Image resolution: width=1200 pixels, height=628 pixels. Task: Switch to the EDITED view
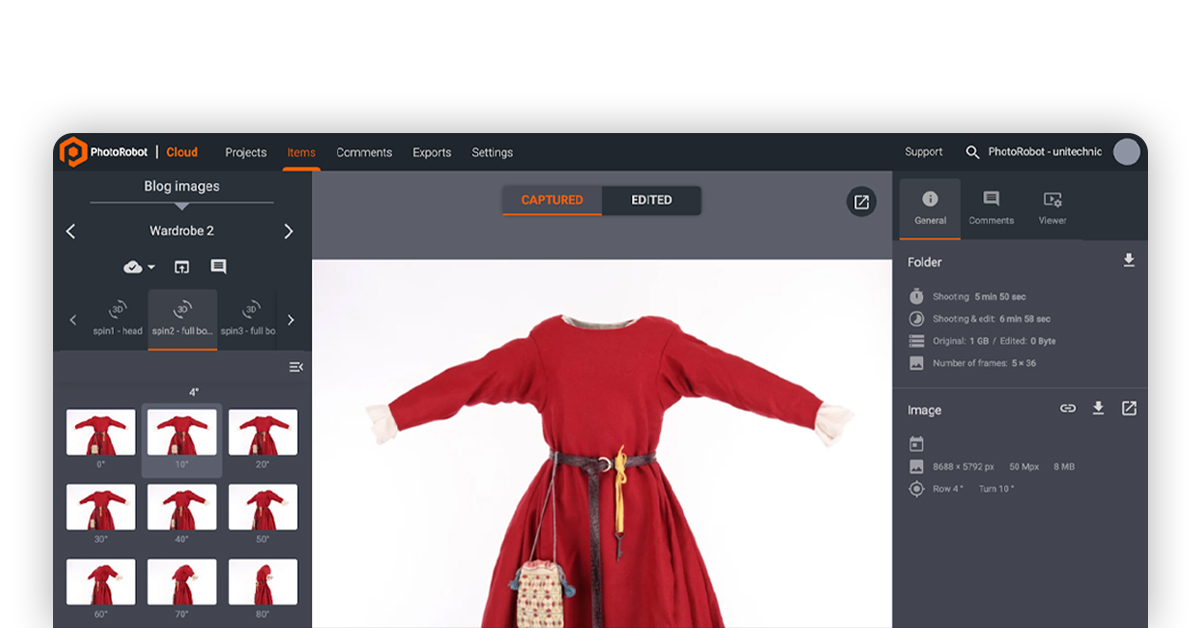(x=651, y=200)
